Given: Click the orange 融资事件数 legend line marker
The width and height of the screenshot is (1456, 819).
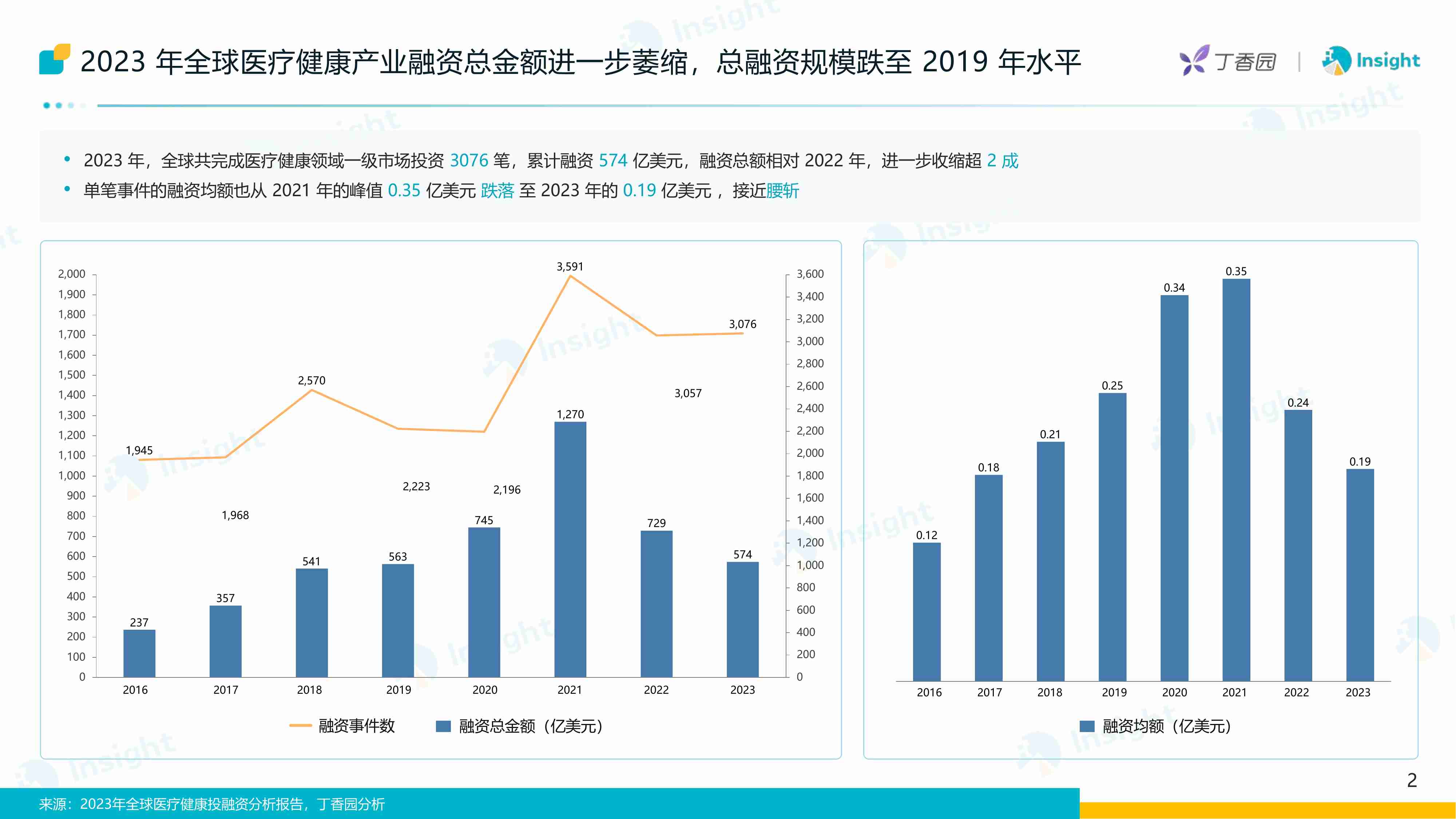Looking at the screenshot, I should pos(300,726).
